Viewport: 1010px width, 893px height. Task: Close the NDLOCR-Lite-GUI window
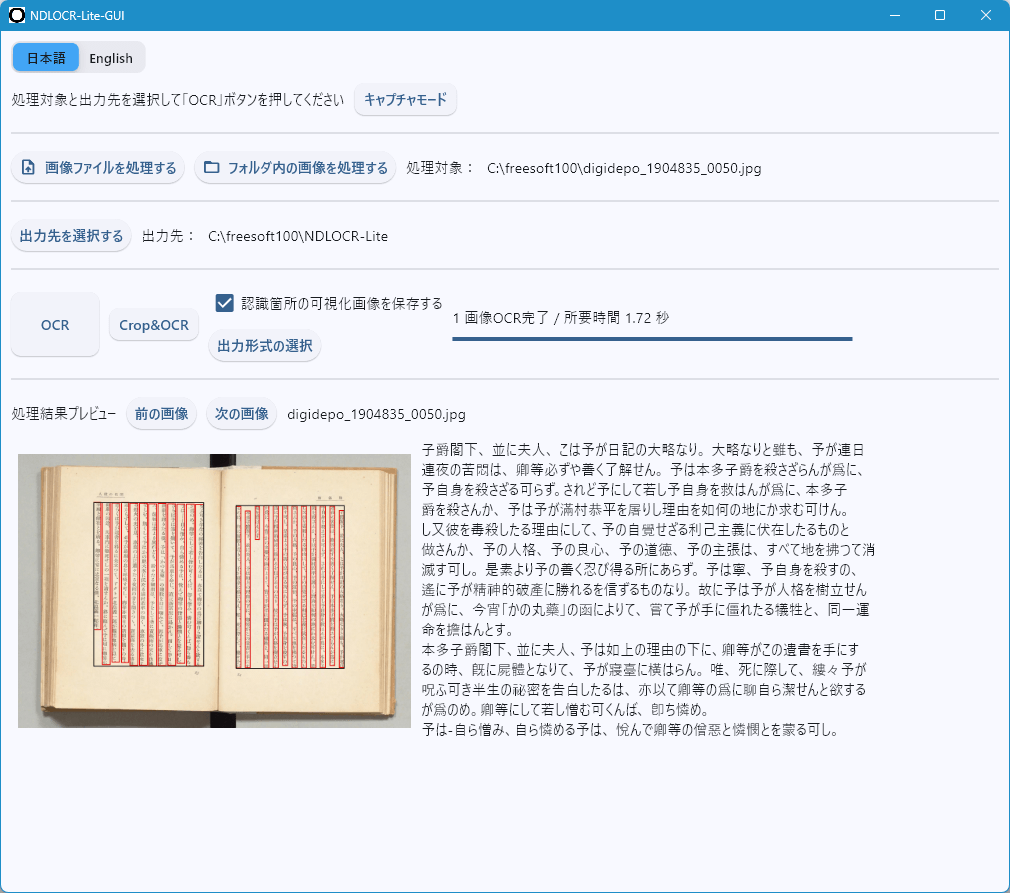click(x=986, y=16)
